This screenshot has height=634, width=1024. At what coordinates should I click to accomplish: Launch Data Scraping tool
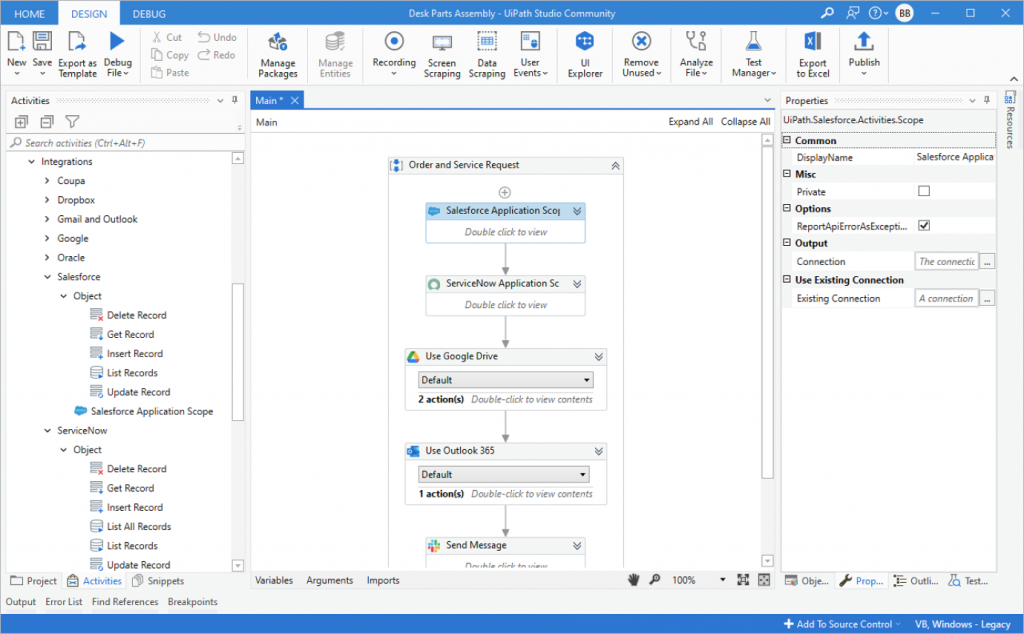pyautogui.click(x=487, y=55)
